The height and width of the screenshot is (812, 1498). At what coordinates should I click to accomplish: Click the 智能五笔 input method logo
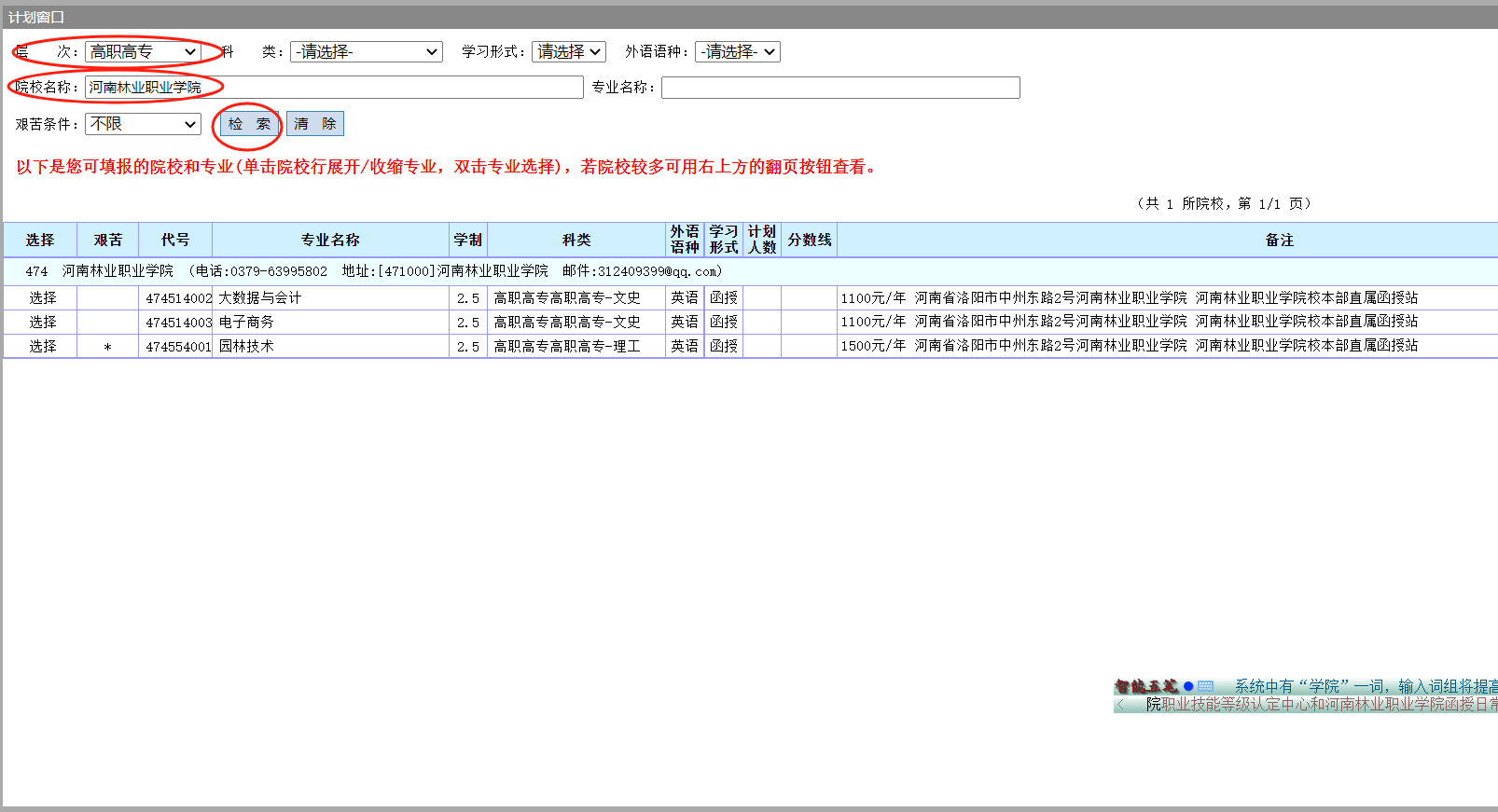tap(1146, 687)
